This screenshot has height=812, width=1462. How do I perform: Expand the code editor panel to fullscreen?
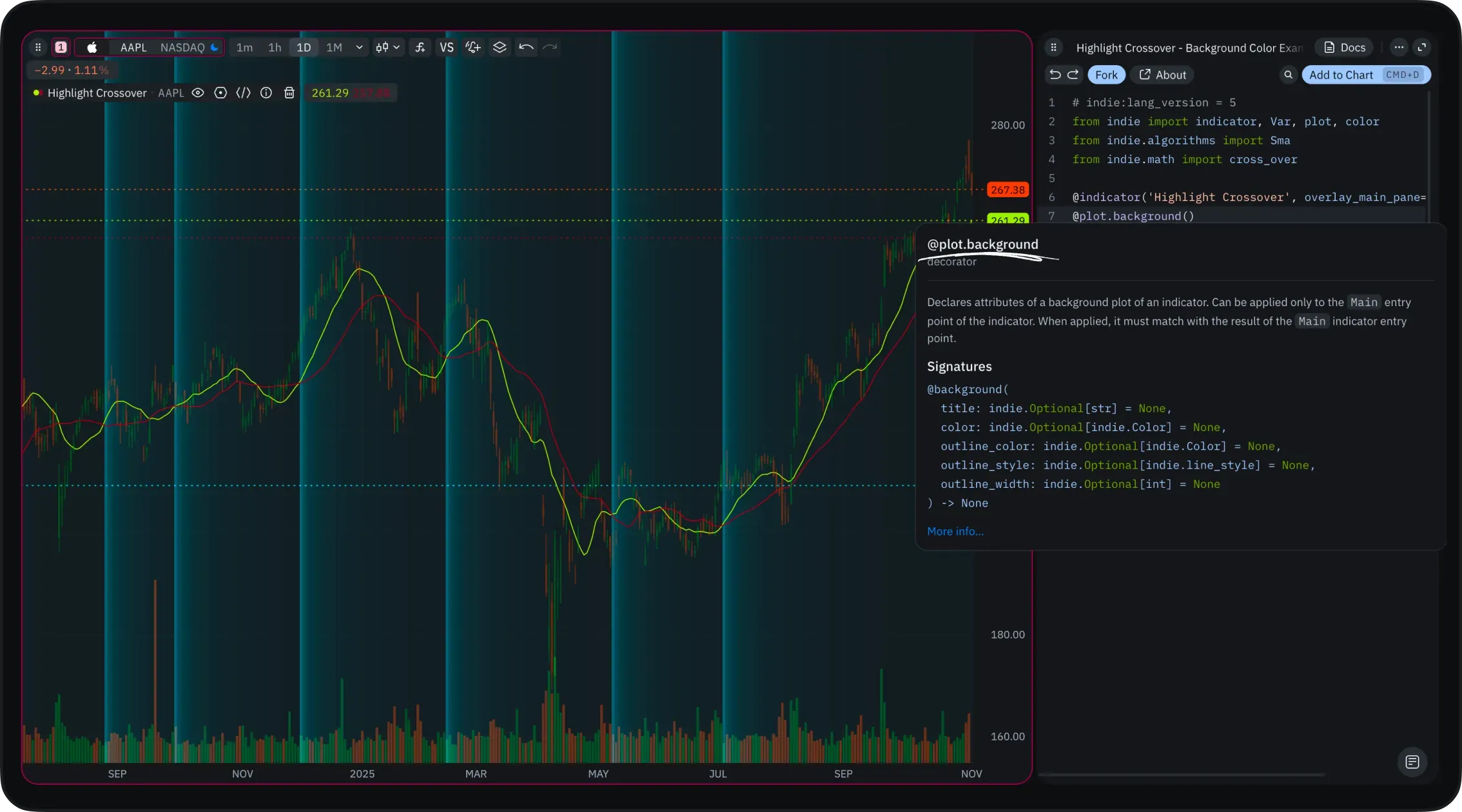tap(1421, 48)
